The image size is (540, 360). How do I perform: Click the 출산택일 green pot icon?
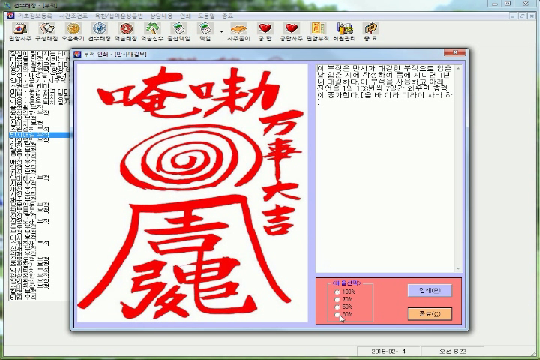[179, 29]
